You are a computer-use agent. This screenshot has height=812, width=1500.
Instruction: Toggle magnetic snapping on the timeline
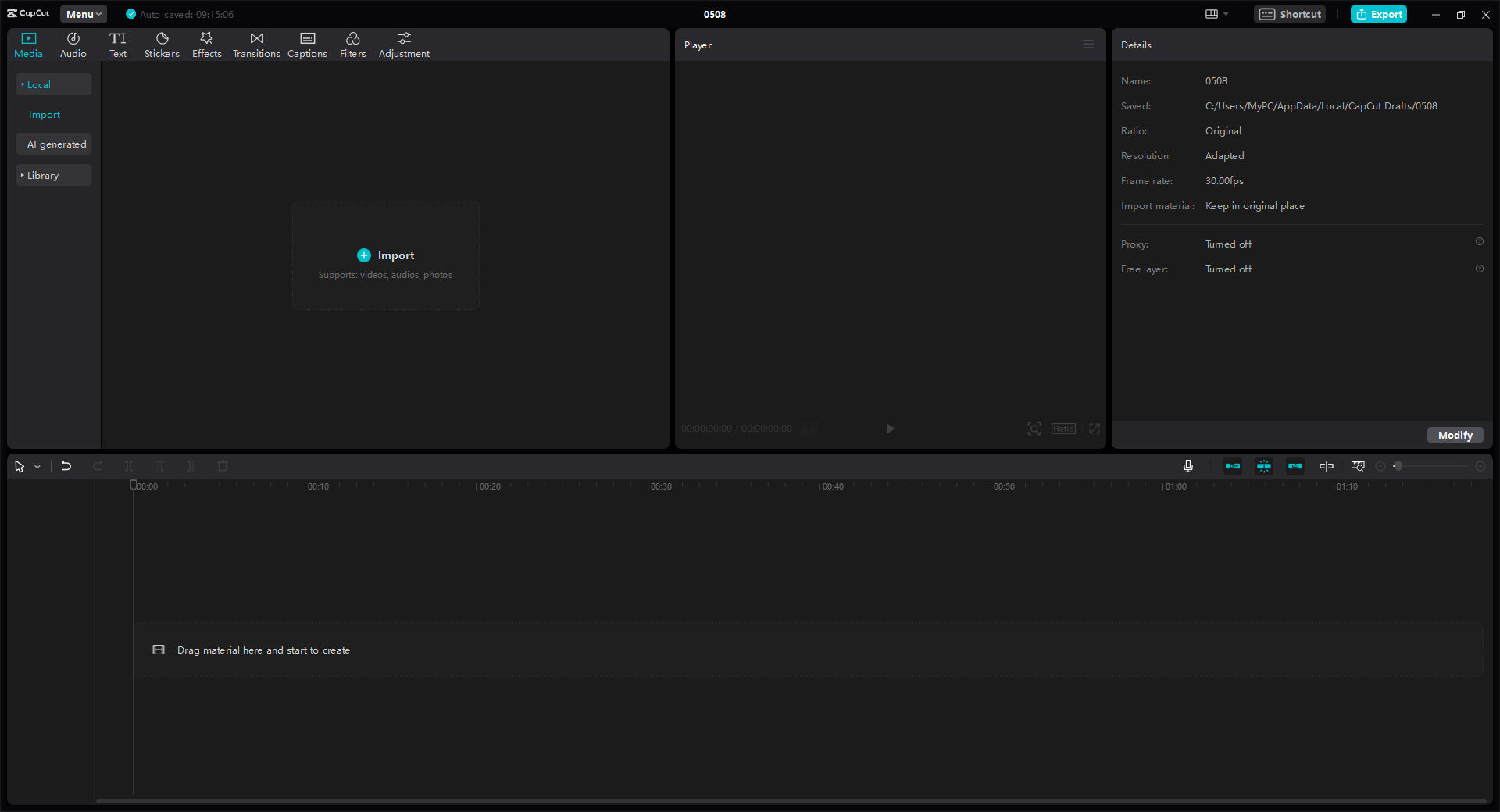(x=1264, y=466)
